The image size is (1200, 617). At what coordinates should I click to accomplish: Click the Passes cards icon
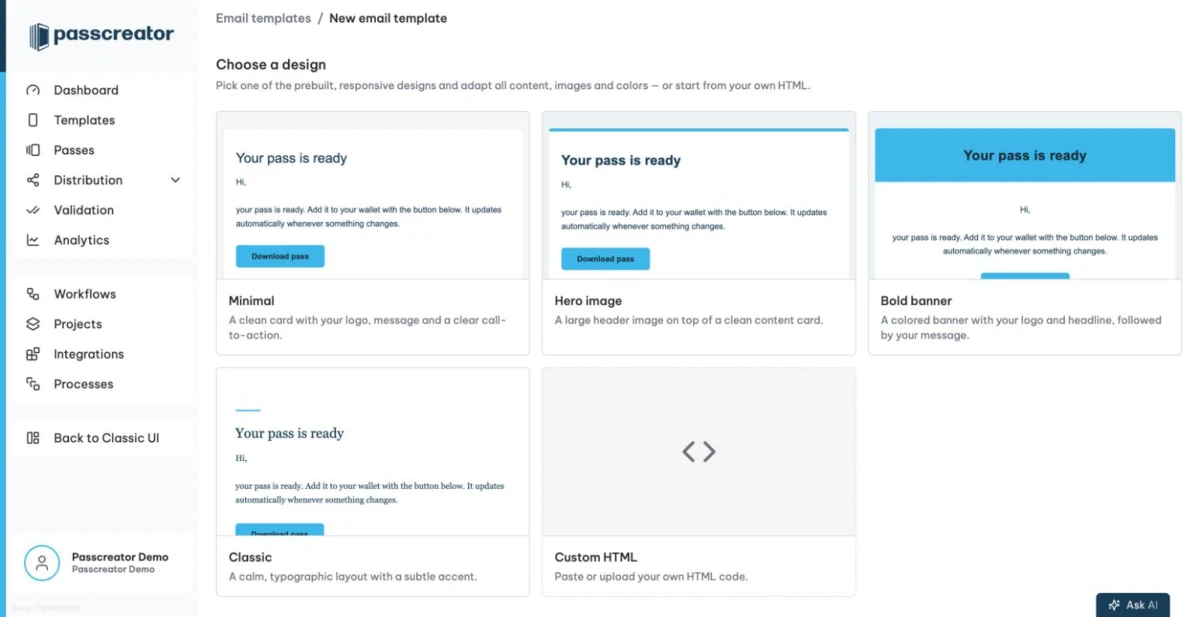(33, 150)
